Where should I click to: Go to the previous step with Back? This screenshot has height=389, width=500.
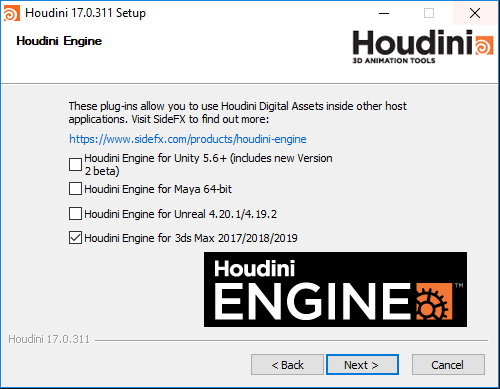(287, 365)
